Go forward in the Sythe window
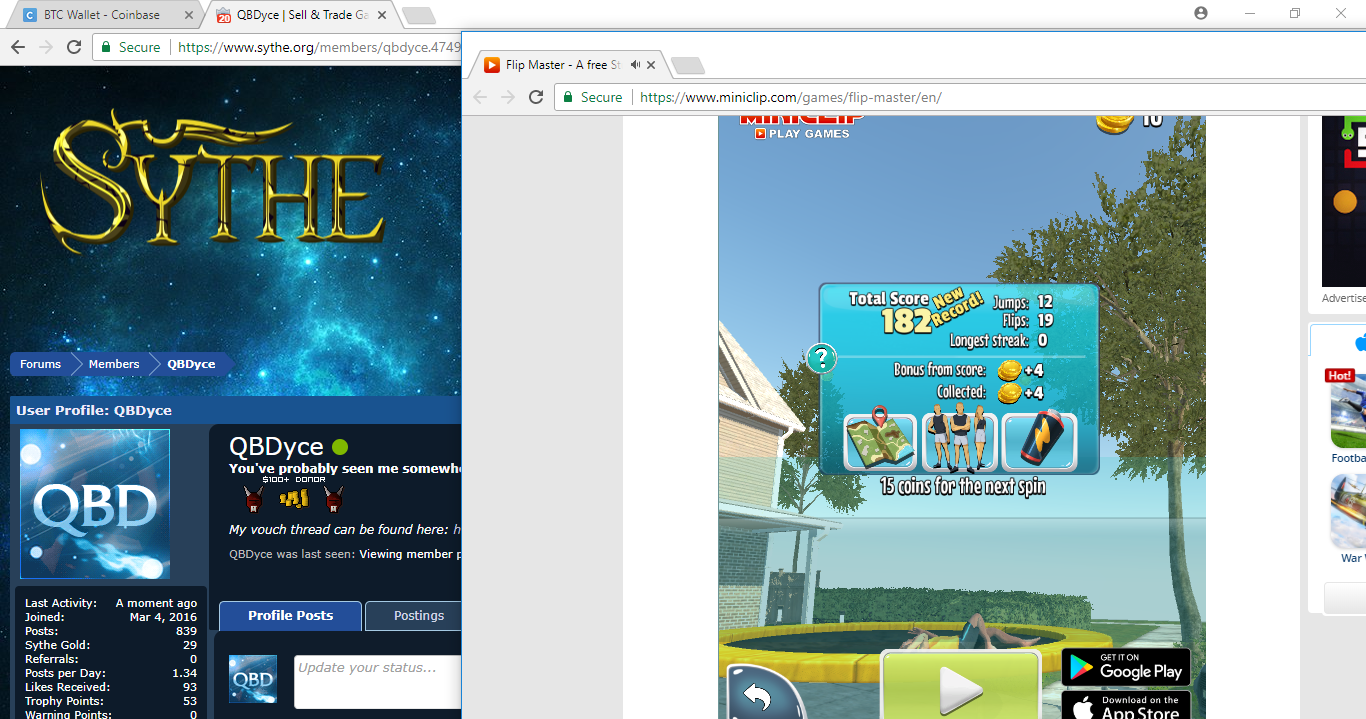1366x719 pixels. click(x=46, y=47)
